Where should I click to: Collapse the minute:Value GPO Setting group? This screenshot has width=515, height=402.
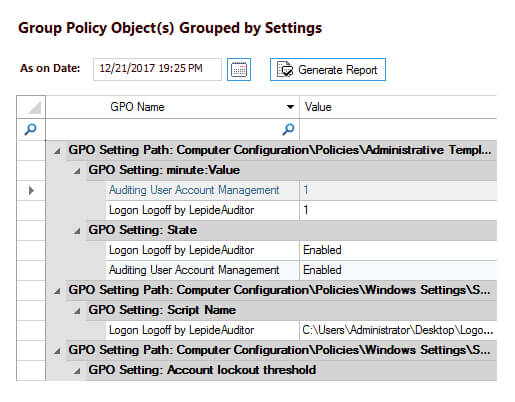point(77,171)
